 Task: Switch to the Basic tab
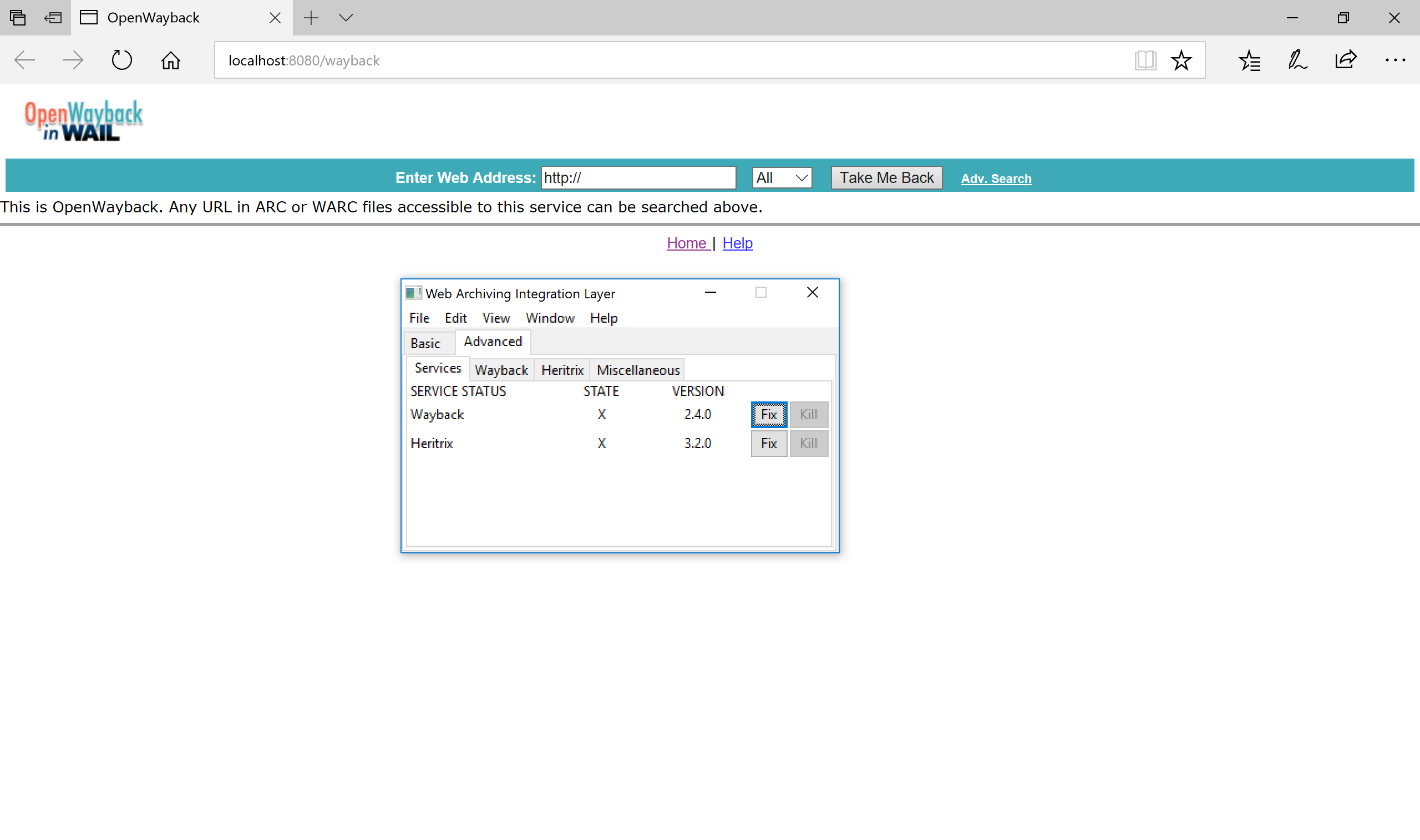[x=425, y=344]
